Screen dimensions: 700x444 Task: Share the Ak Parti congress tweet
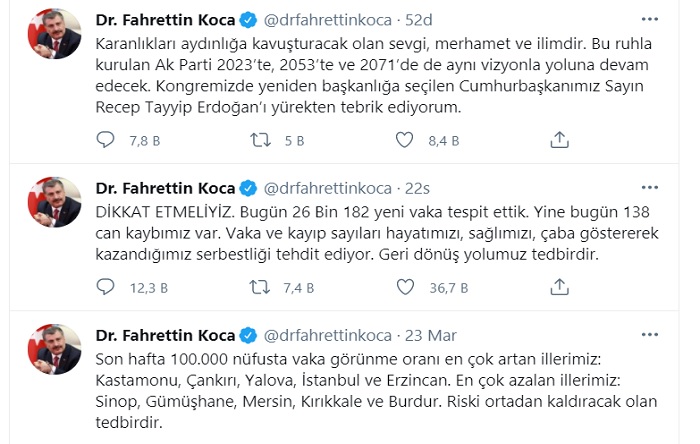pyautogui.click(x=561, y=141)
